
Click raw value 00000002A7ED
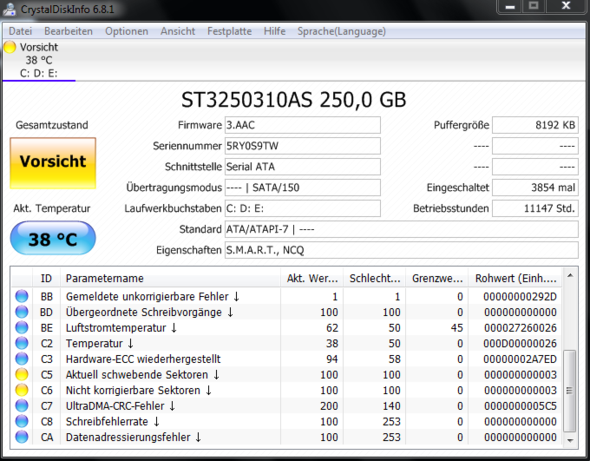tap(520, 359)
